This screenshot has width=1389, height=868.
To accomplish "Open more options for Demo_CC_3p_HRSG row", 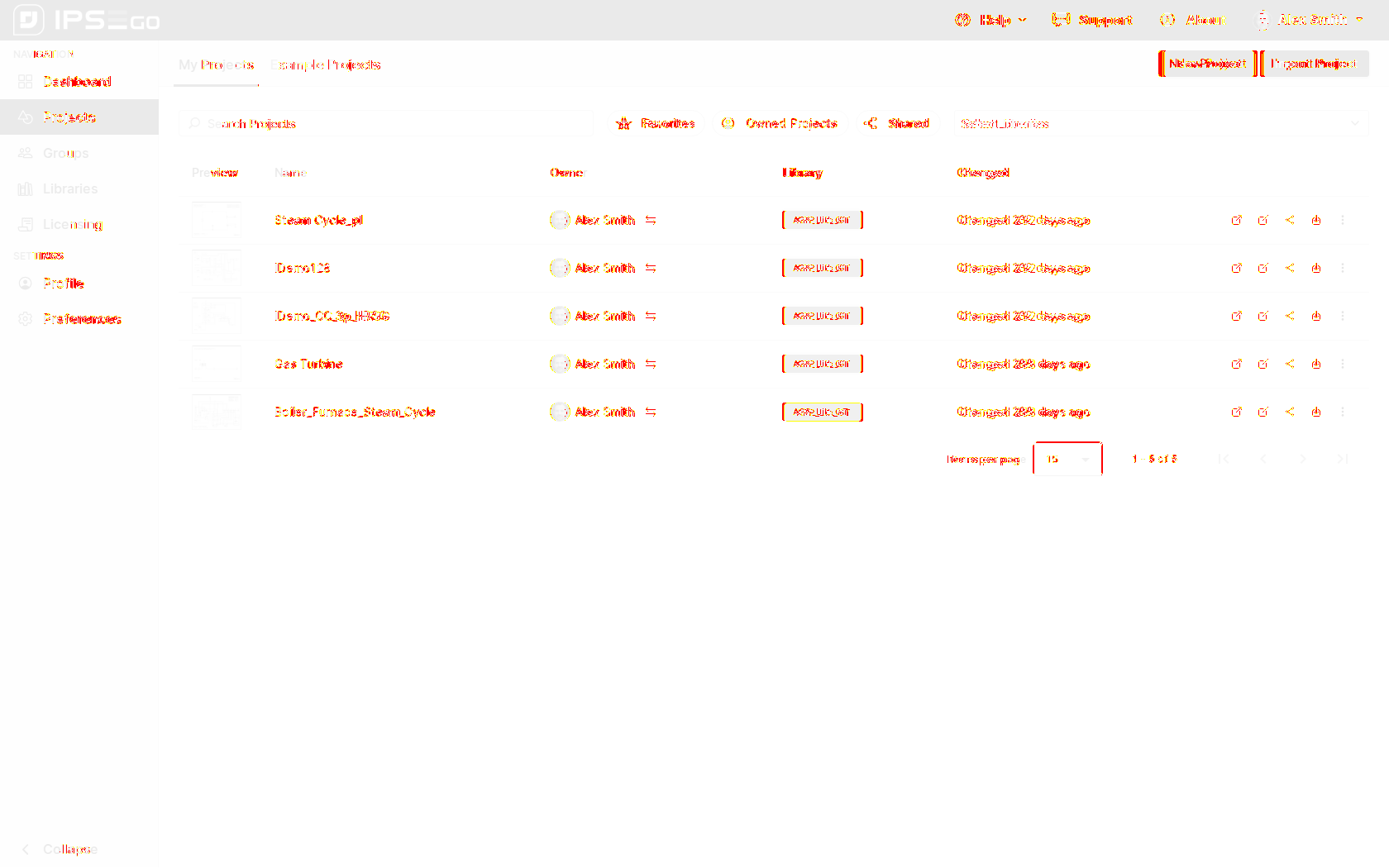I will point(1343,316).
